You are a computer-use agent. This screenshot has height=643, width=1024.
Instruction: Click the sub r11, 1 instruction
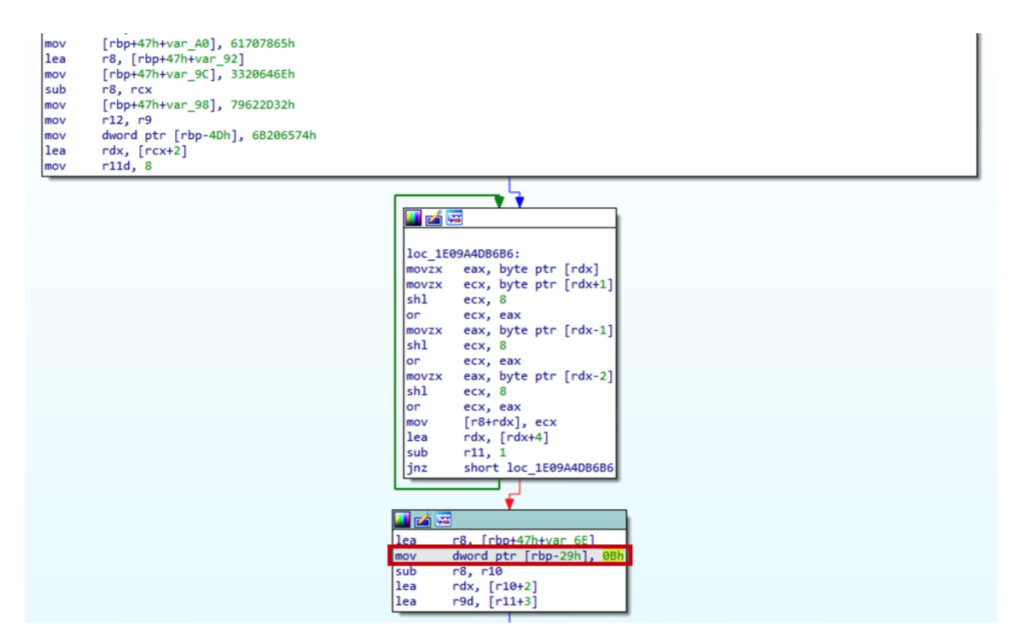click(x=458, y=453)
